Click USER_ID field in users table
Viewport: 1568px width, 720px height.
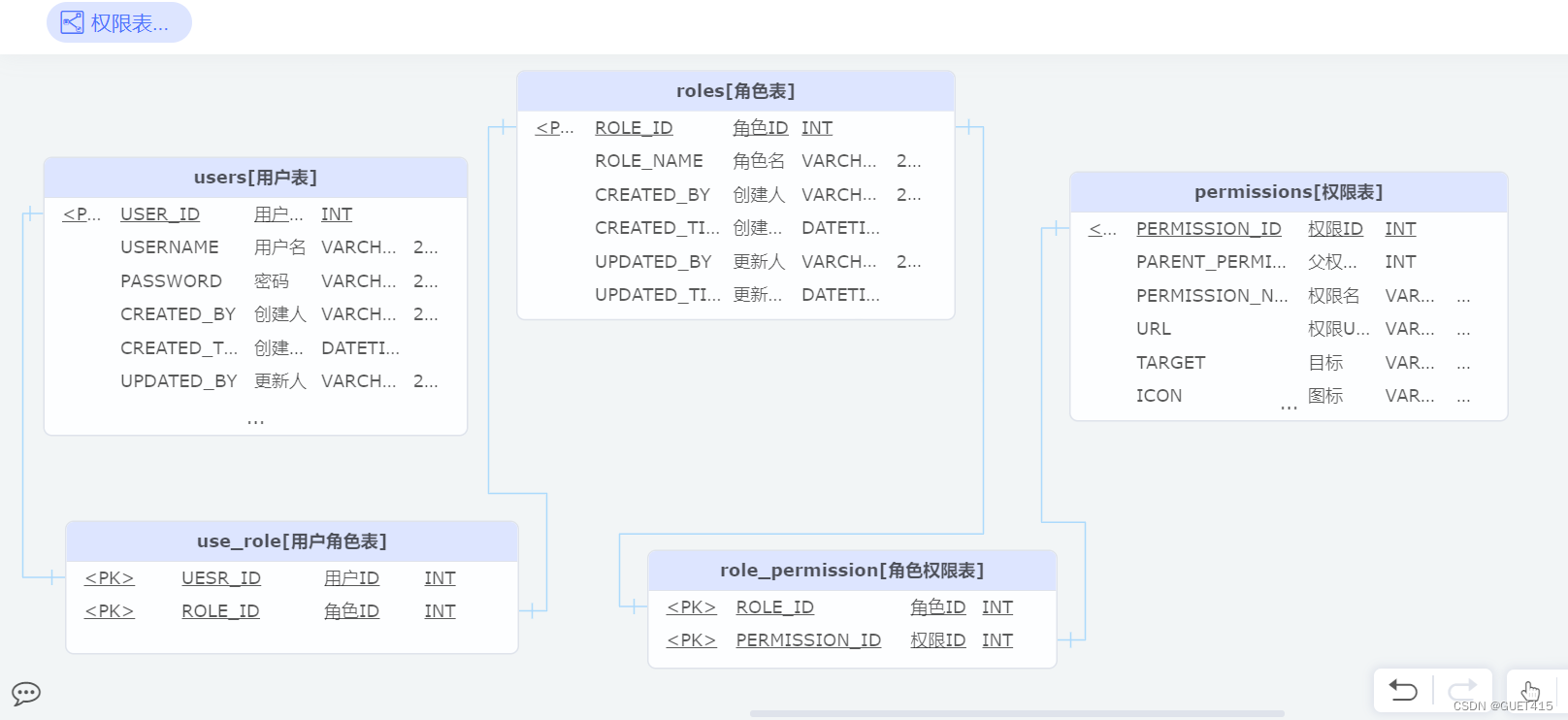pos(160,214)
